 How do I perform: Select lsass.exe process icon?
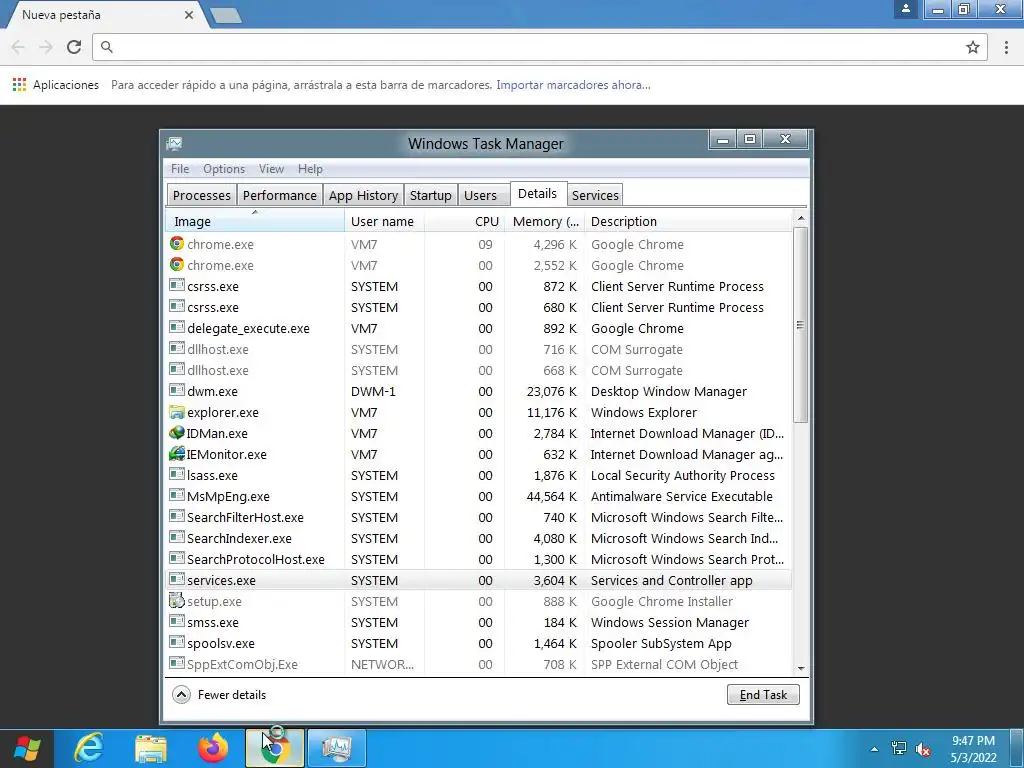click(176, 475)
